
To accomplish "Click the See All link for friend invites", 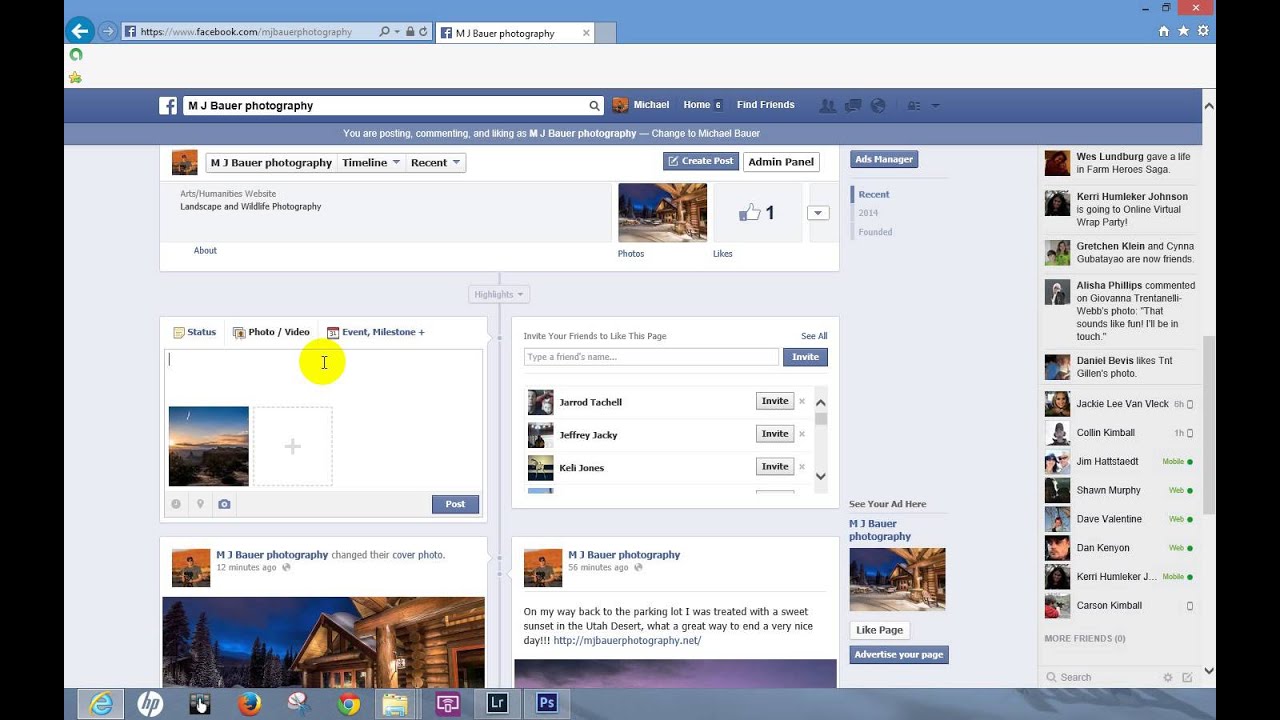I will (x=814, y=336).
